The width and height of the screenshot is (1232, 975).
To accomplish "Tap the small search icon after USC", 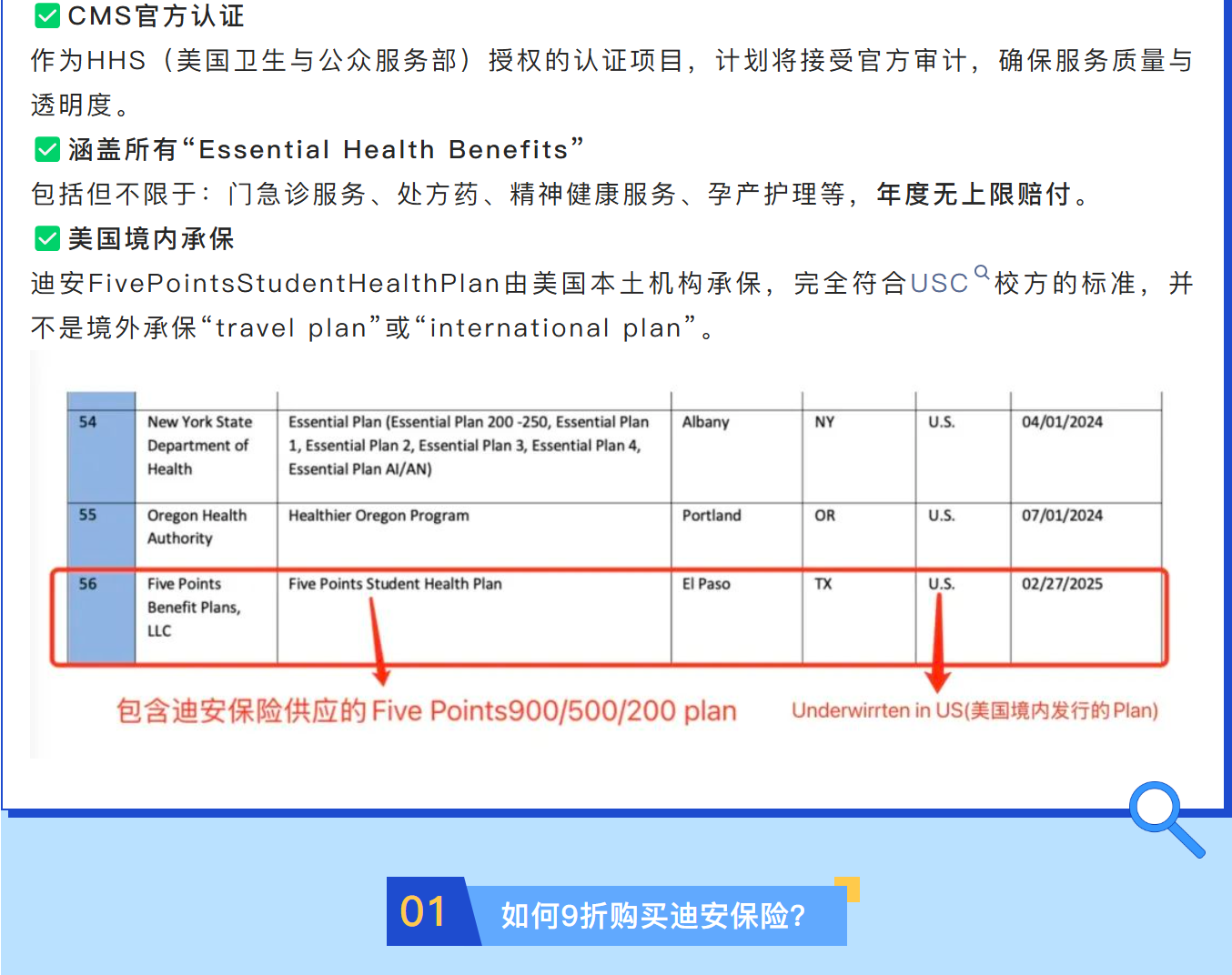I will (x=981, y=272).
